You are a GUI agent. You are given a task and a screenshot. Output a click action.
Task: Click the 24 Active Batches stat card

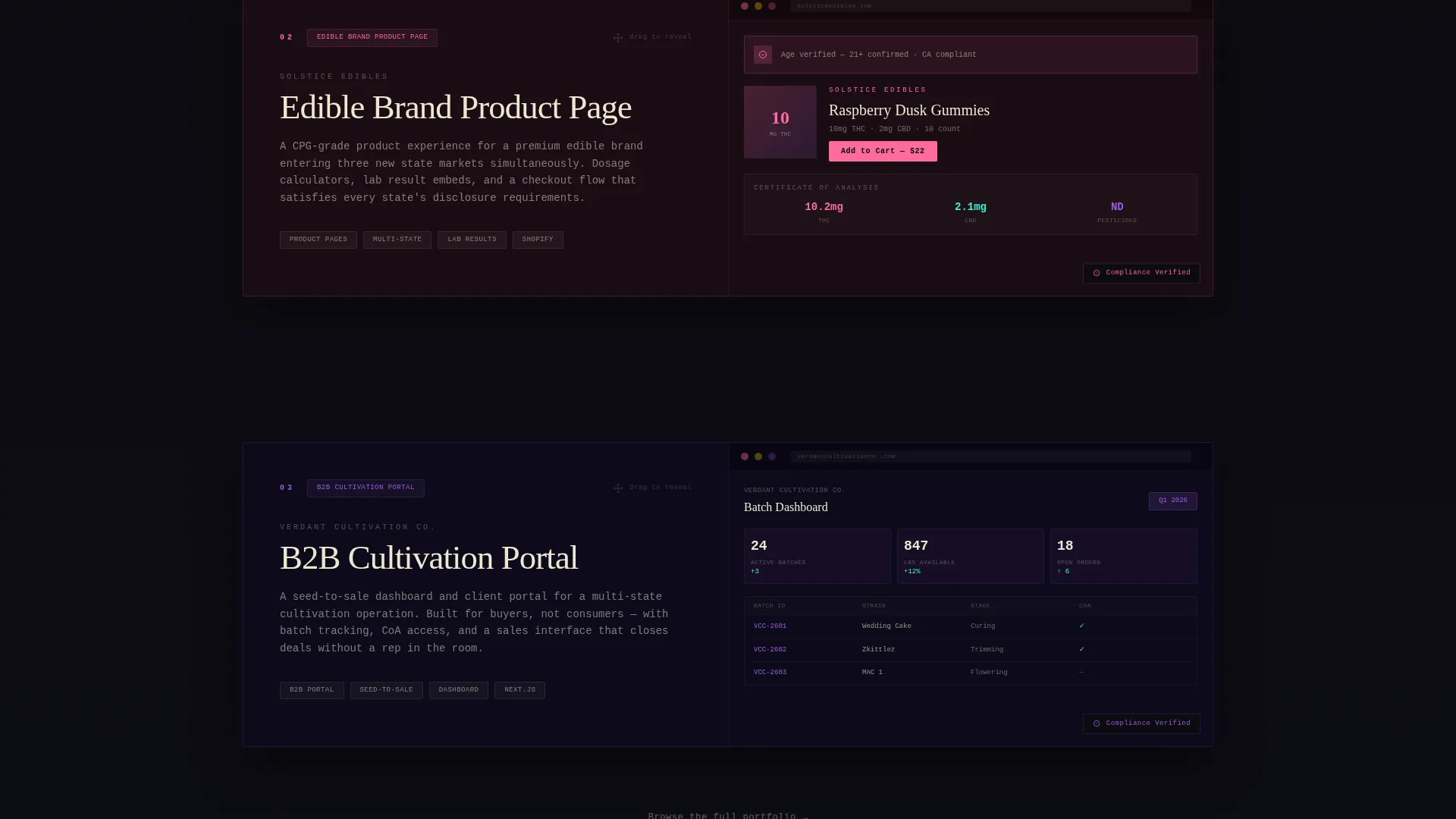[817, 557]
